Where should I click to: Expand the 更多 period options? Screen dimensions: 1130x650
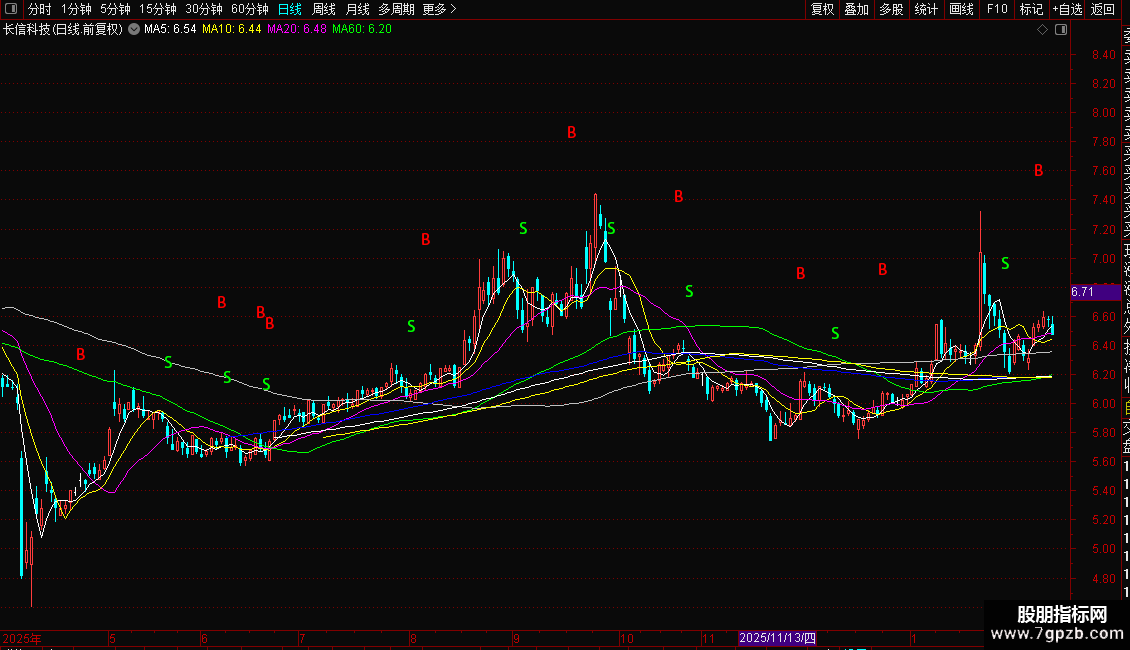(440, 9)
